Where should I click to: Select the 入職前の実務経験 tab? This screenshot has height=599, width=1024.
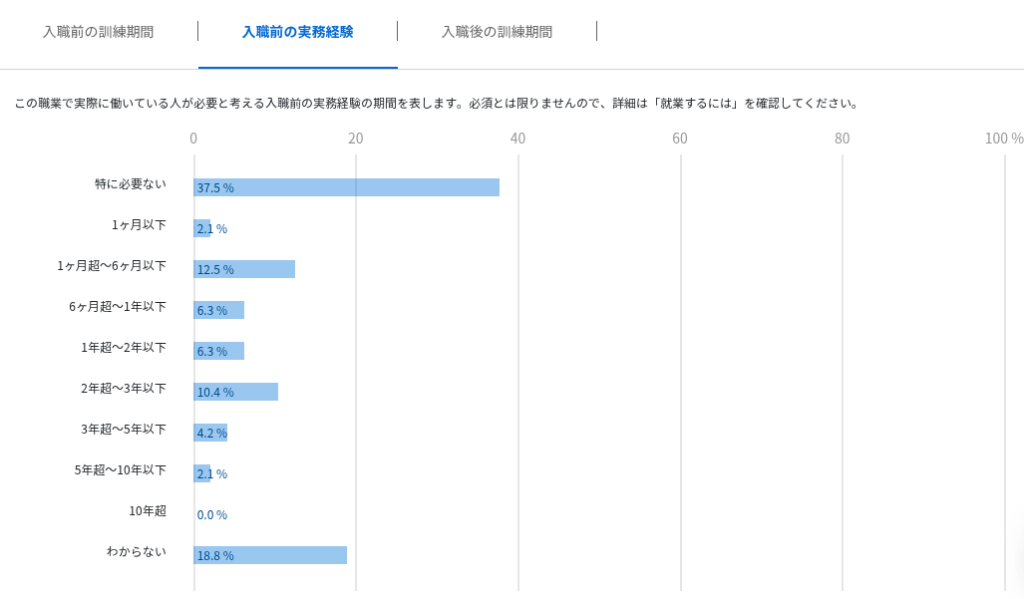pyautogui.click(x=297, y=32)
